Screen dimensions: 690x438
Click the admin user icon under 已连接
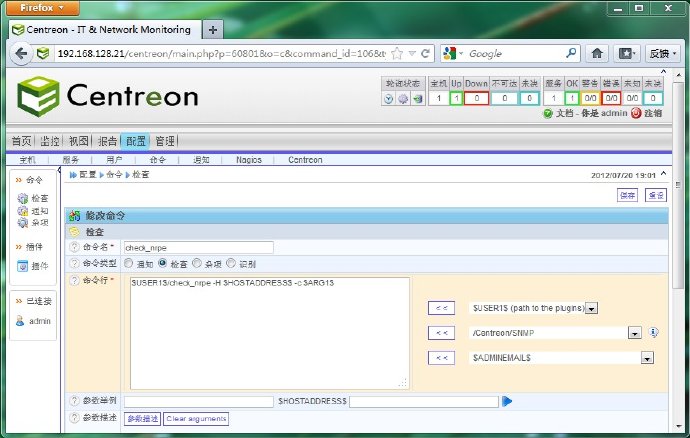tap(20, 320)
